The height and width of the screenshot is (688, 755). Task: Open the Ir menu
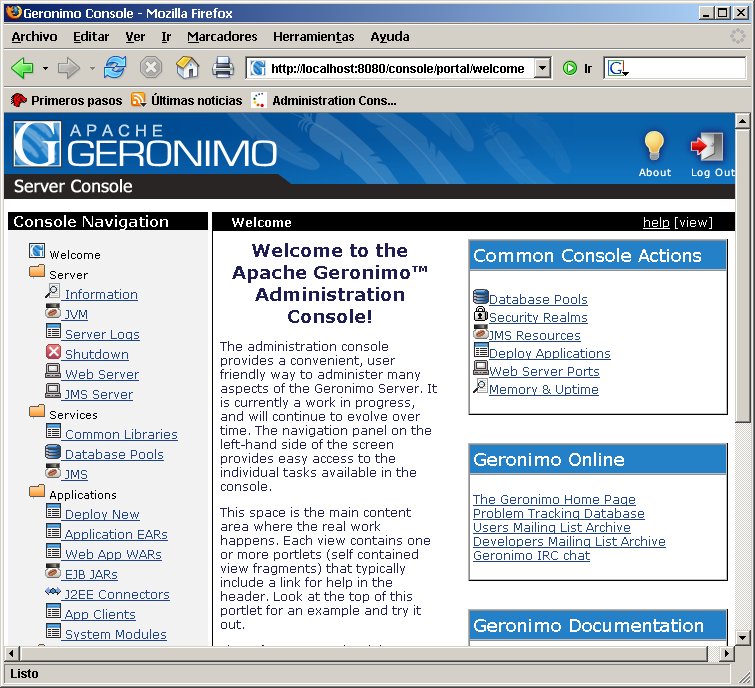tap(166, 37)
